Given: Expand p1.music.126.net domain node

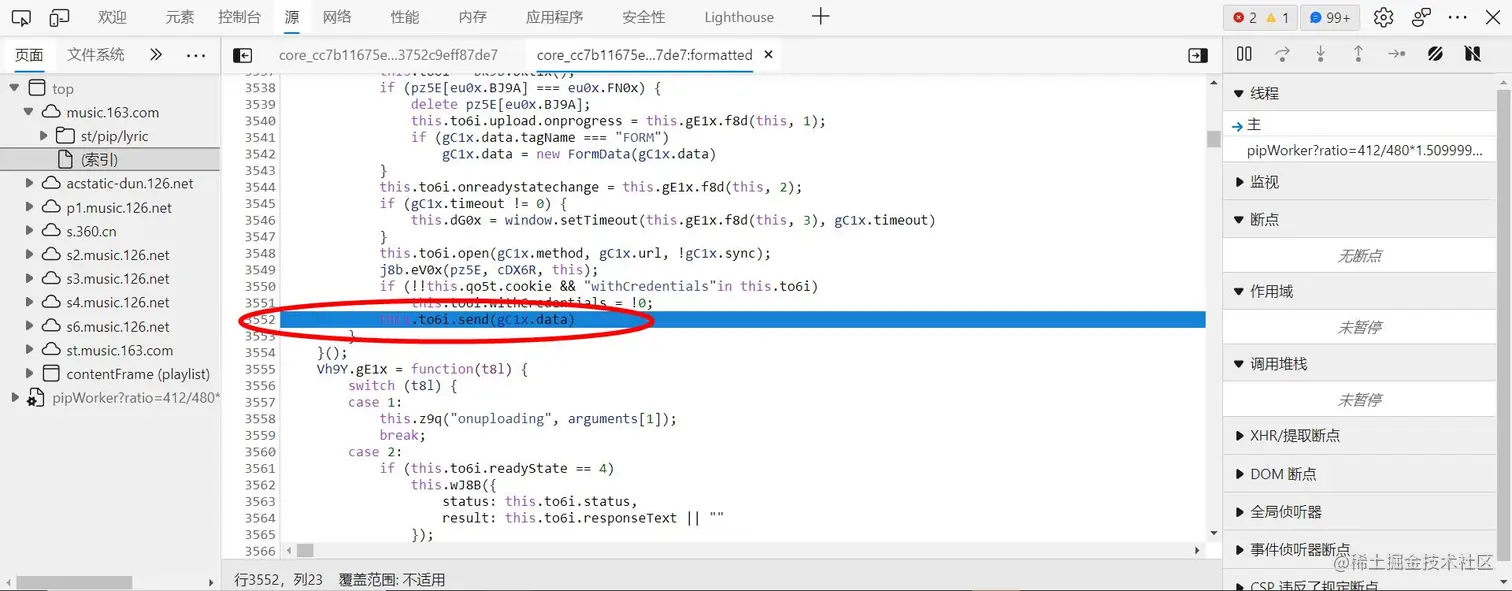Looking at the screenshot, I should 29,207.
